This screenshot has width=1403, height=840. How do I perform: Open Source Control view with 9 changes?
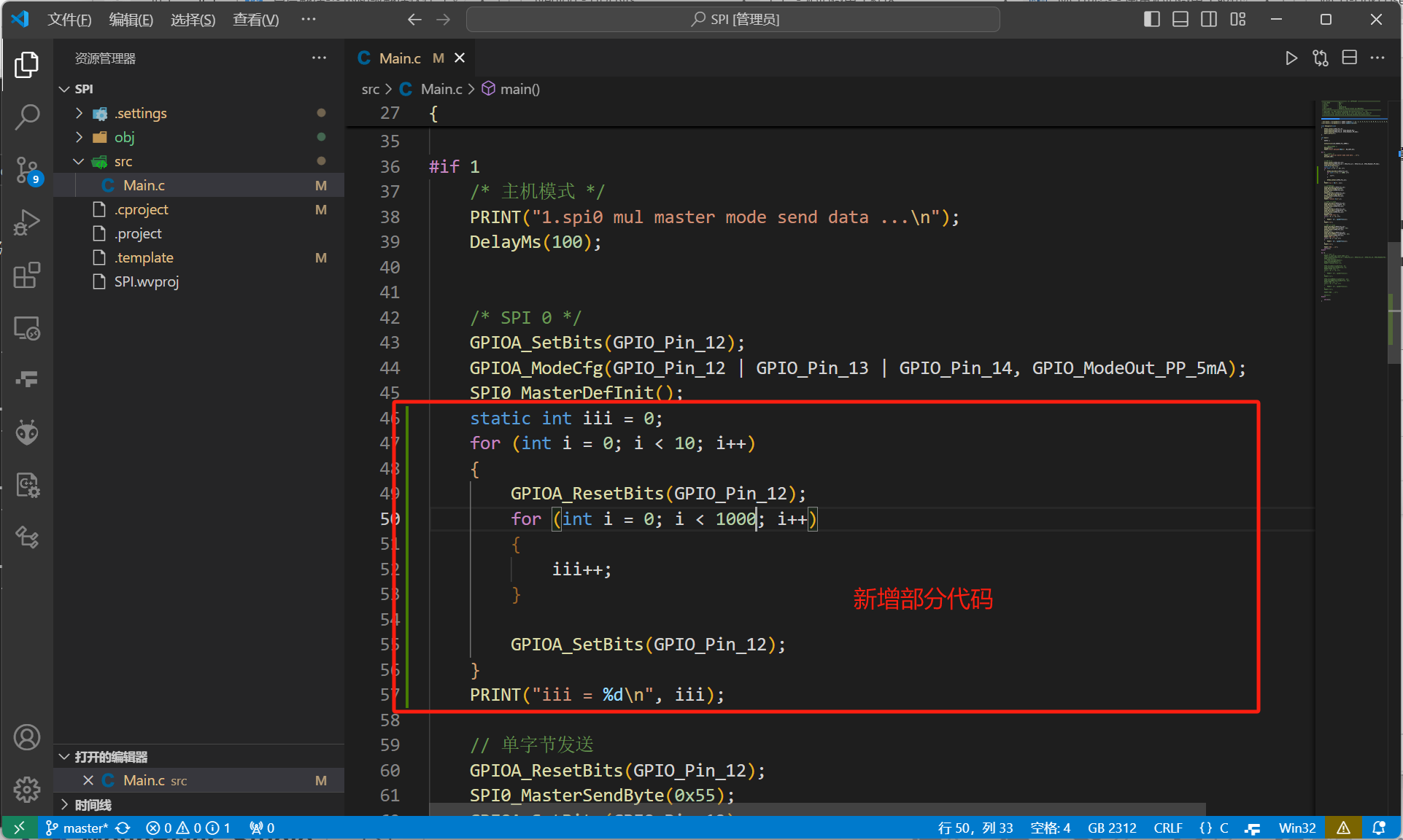[27, 170]
